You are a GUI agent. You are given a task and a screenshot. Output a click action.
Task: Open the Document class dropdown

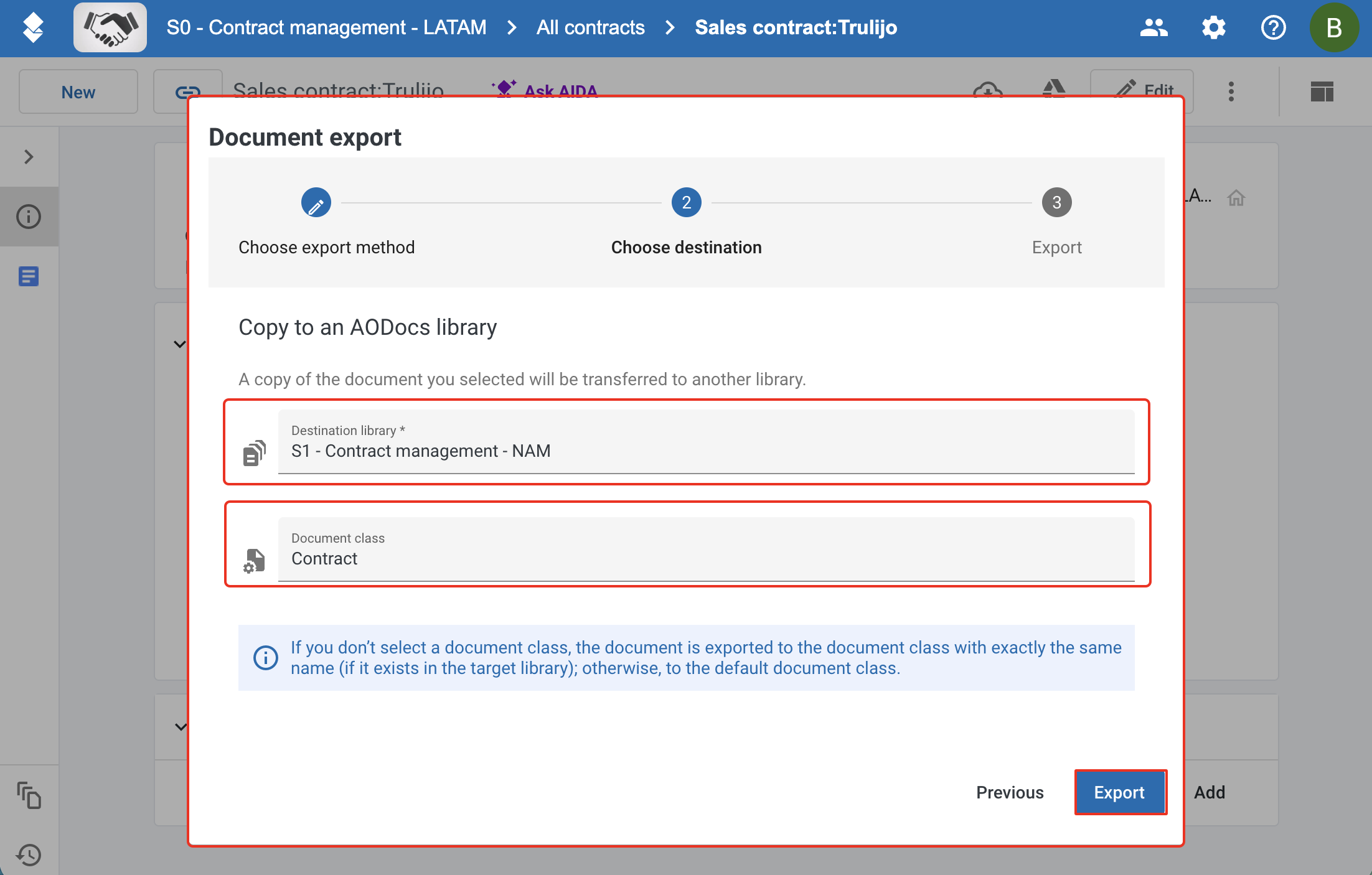click(707, 550)
